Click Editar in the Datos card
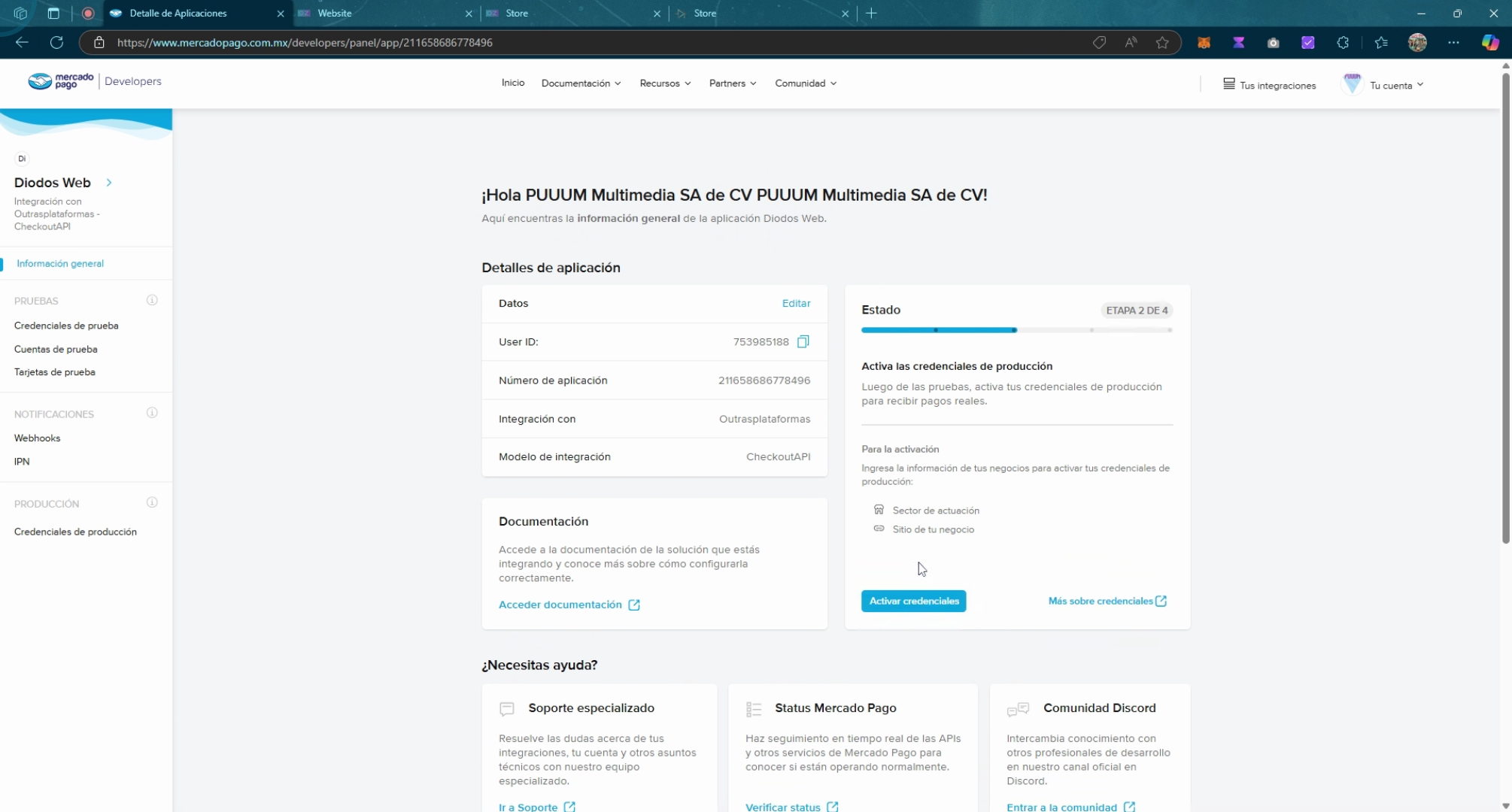 point(796,303)
